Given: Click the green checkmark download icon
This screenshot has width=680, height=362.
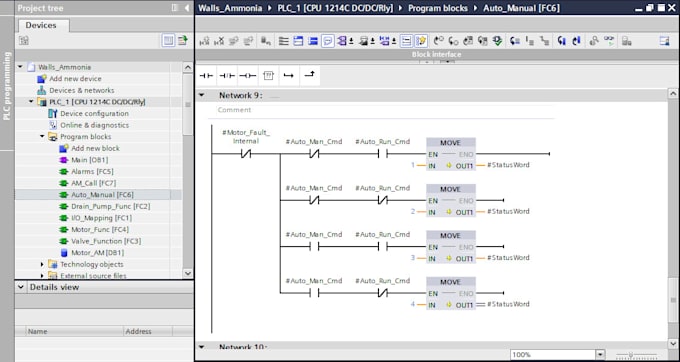Looking at the screenshot, I should [497, 41].
